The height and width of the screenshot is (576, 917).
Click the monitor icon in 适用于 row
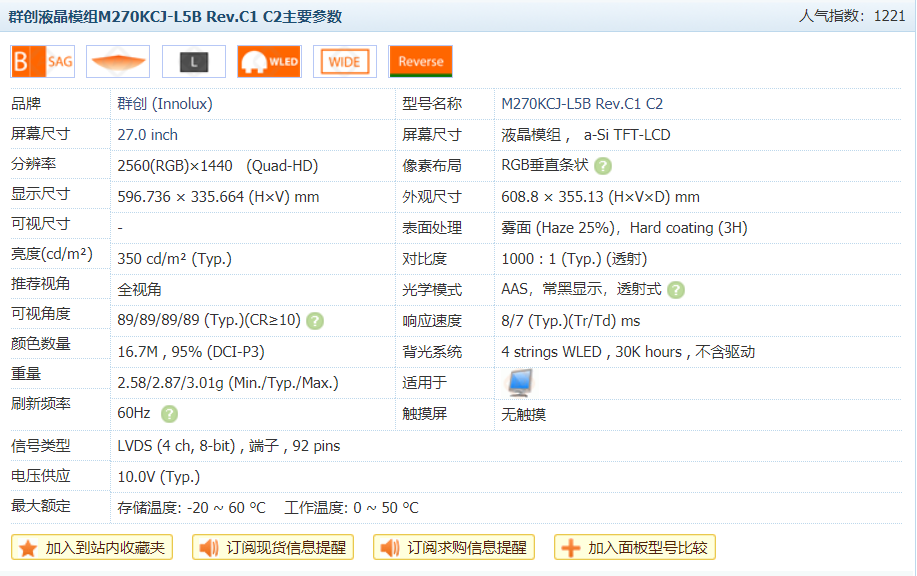click(x=519, y=383)
